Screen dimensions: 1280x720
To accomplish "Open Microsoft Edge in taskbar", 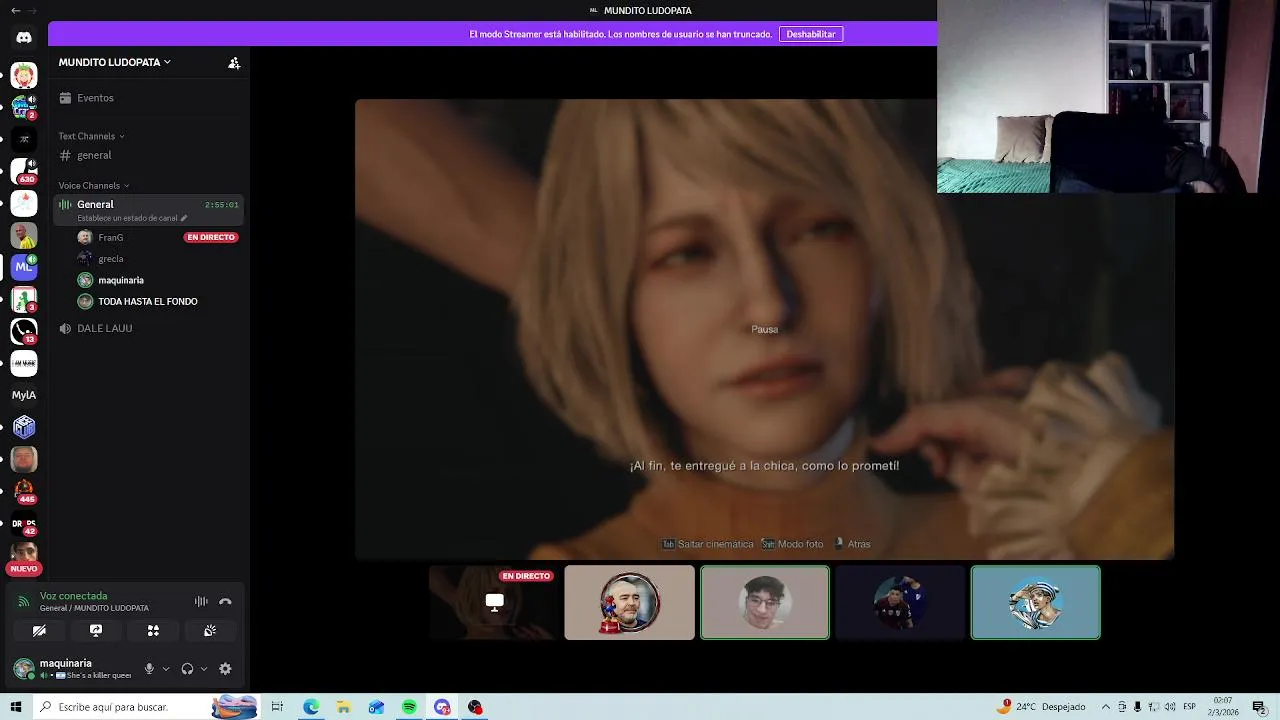I will pyautogui.click(x=311, y=707).
